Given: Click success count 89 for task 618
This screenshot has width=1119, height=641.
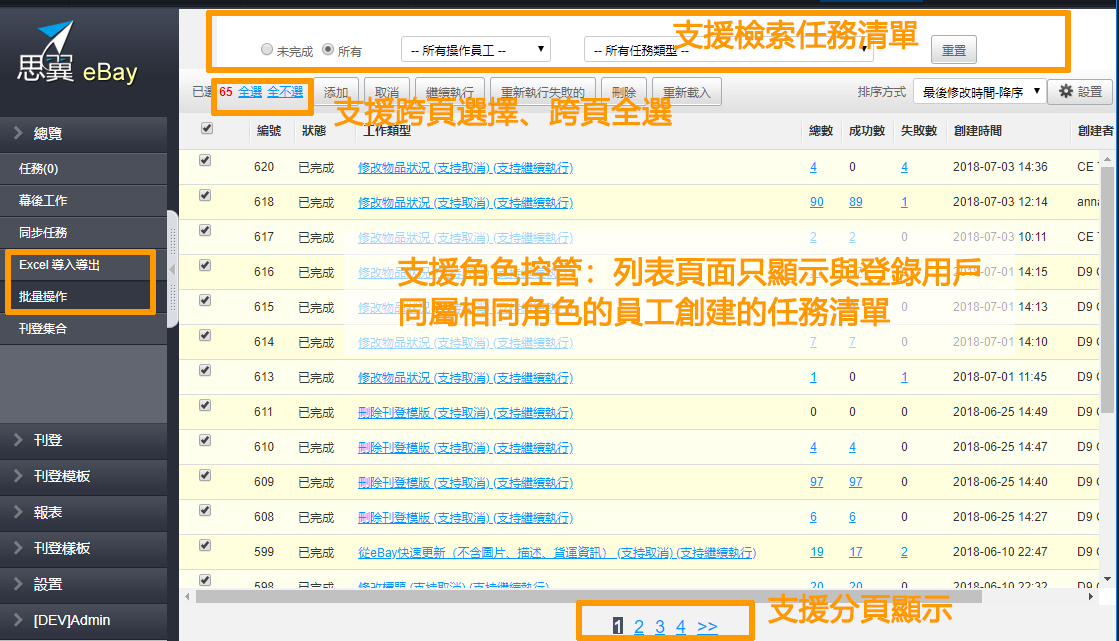Looking at the screenshot, I should point(855,202).
